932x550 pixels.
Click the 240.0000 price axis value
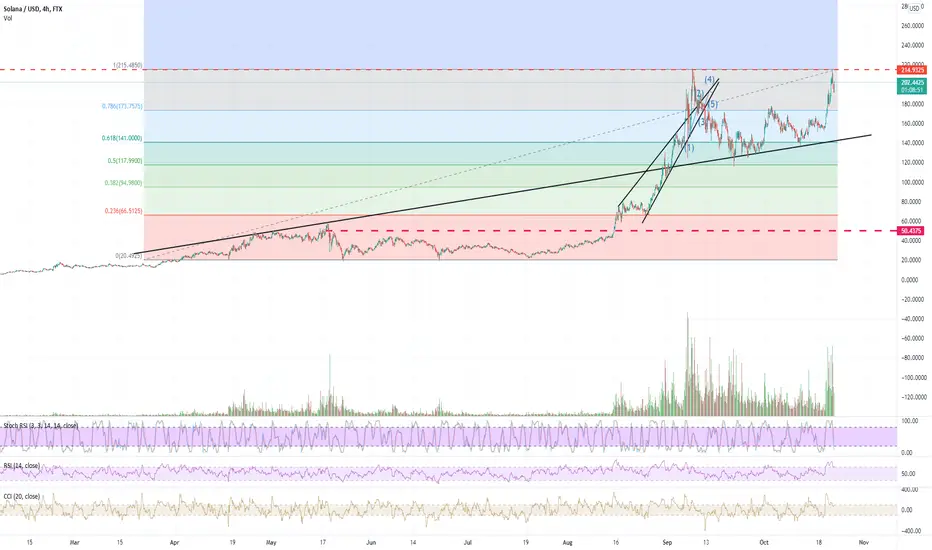tap(913, 46)
